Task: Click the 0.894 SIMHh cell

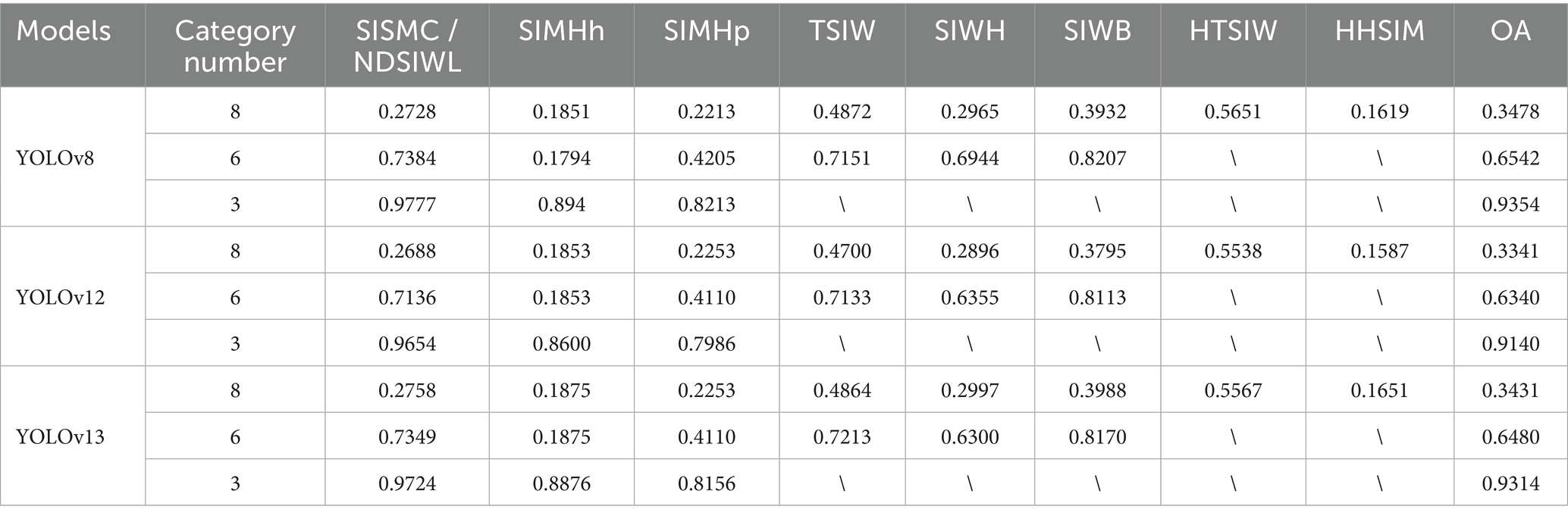Action: (x=561, y=205)
